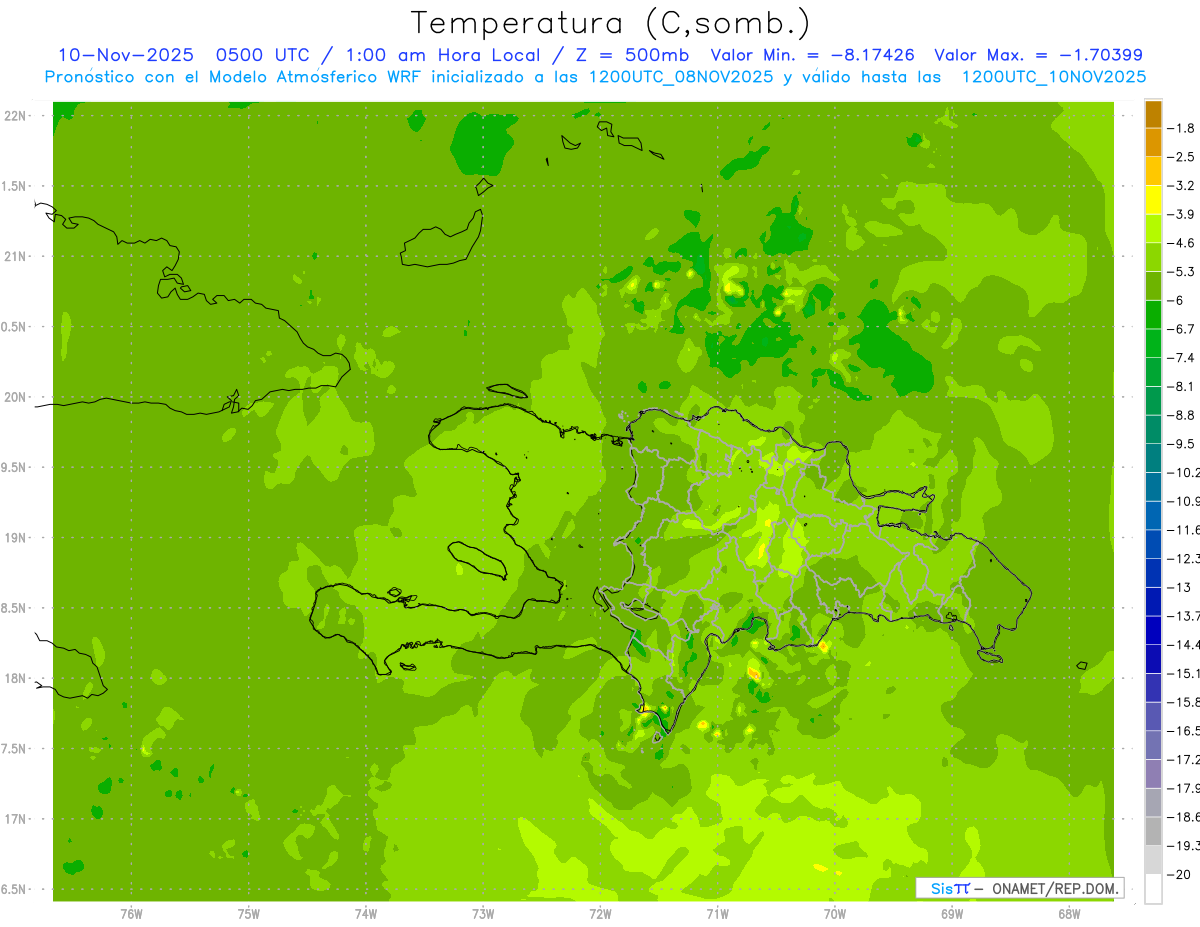Click the '-11.6' legend value
The height and width of the screenshot is (927, 1200).
pos(1184,530)
